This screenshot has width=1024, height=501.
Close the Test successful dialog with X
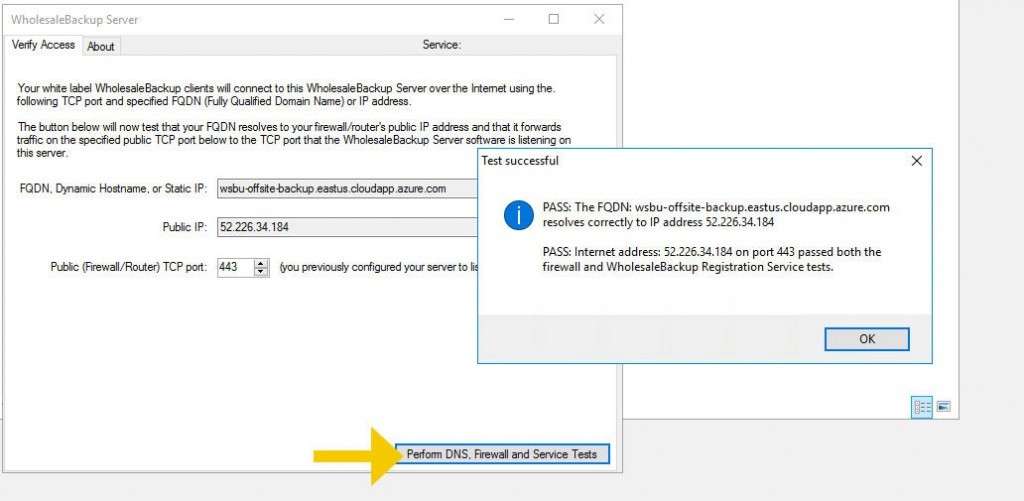[x=916, y=160]
